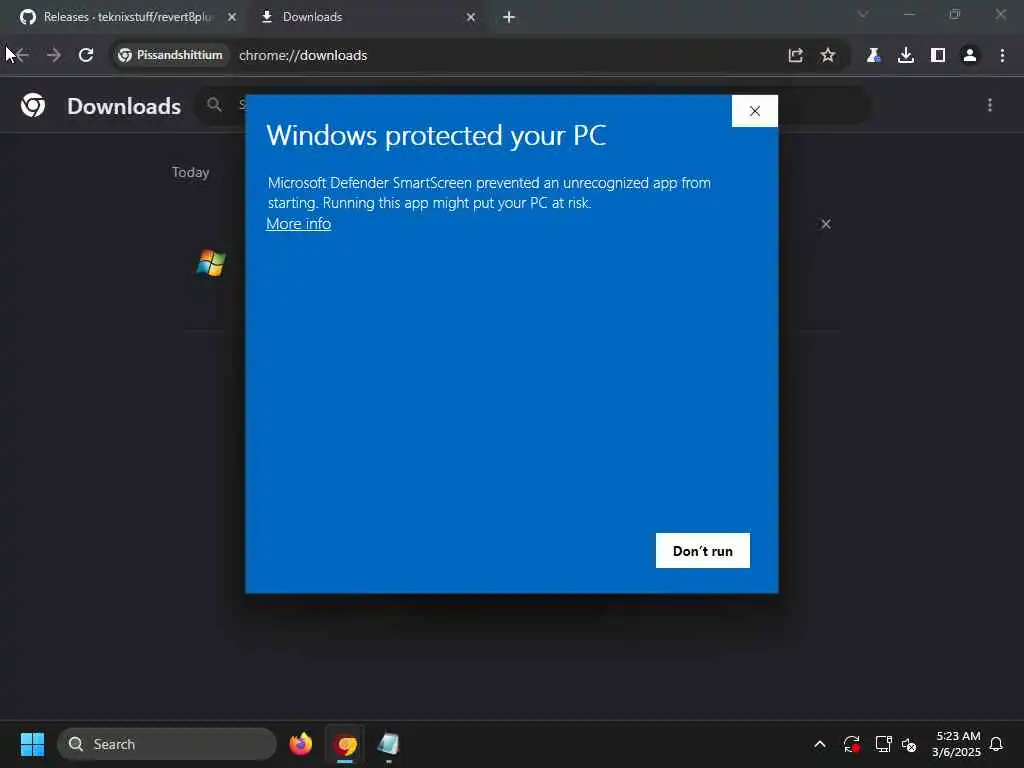
Task: Click the muted volume tray icon
Action: pos(909,744)
